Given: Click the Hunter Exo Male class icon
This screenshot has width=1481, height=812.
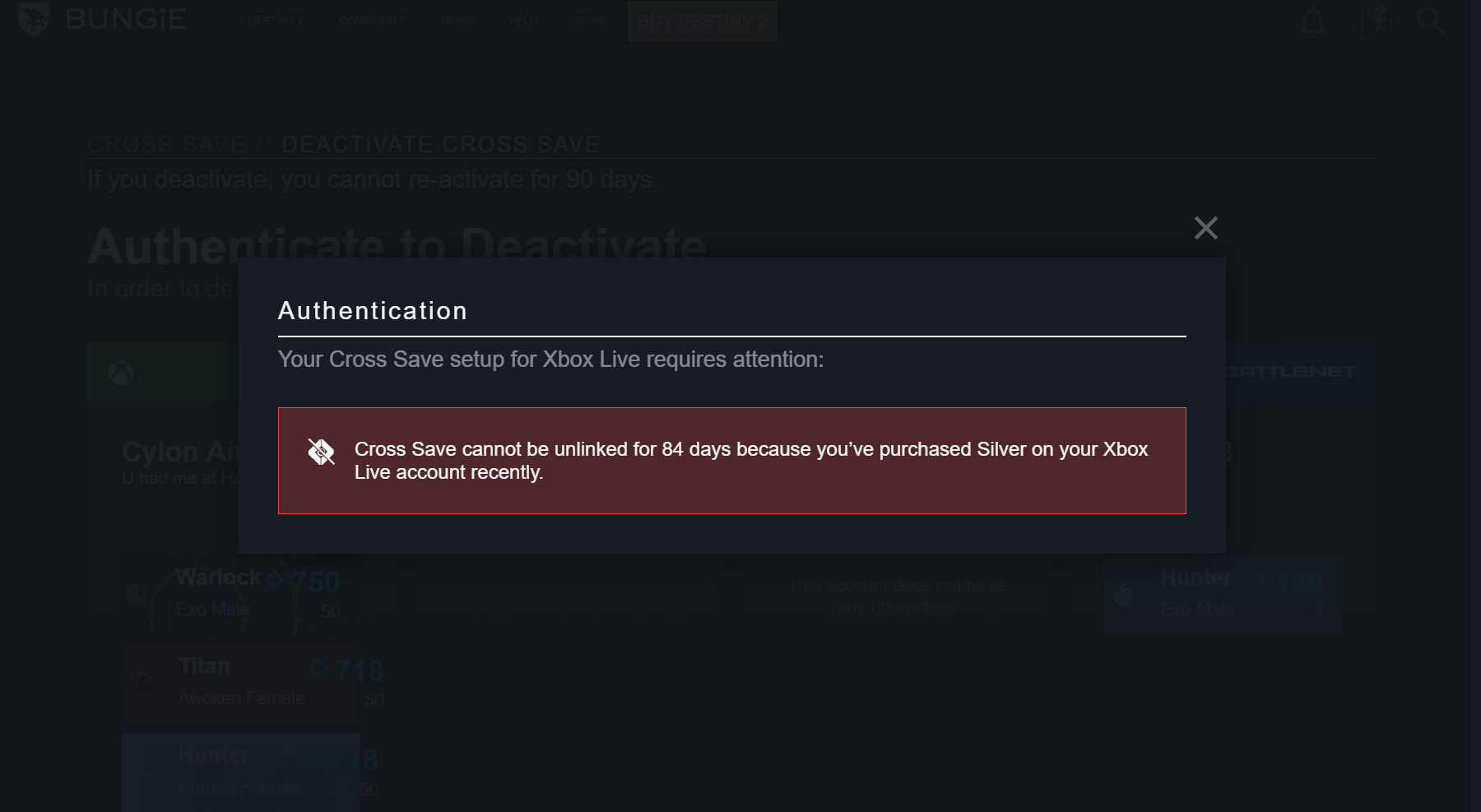Looking at the screenshot, I should pyautogui.click(x=1123, y=594).
